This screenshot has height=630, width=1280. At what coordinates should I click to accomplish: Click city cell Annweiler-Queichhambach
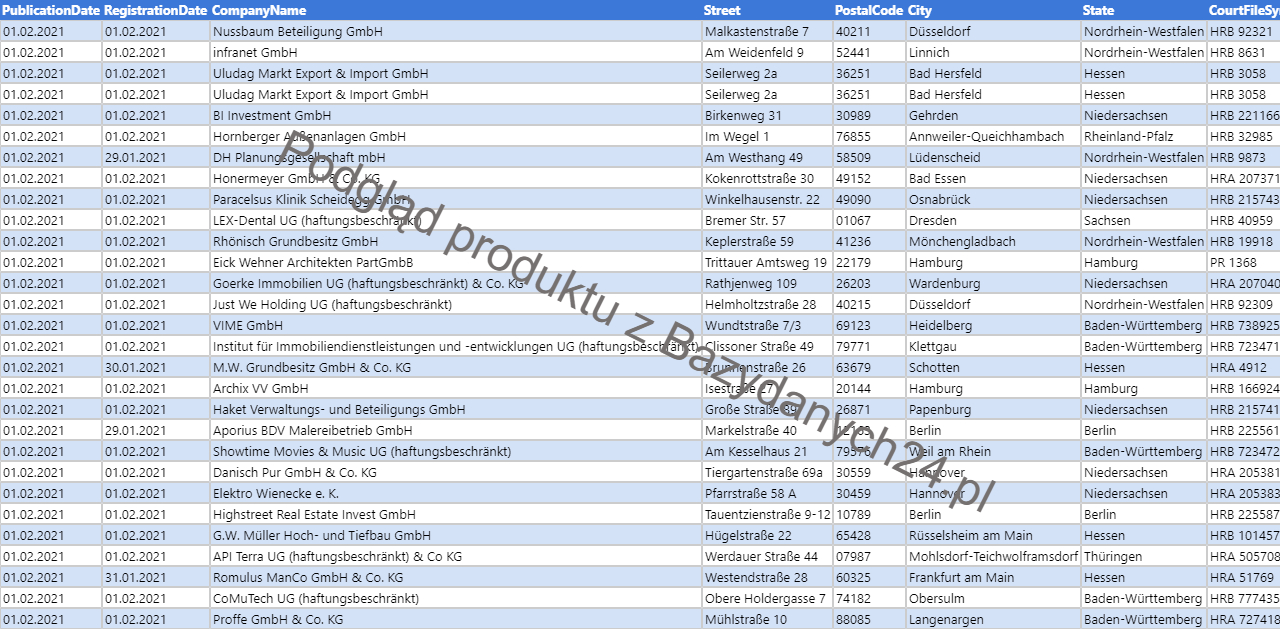993,136
